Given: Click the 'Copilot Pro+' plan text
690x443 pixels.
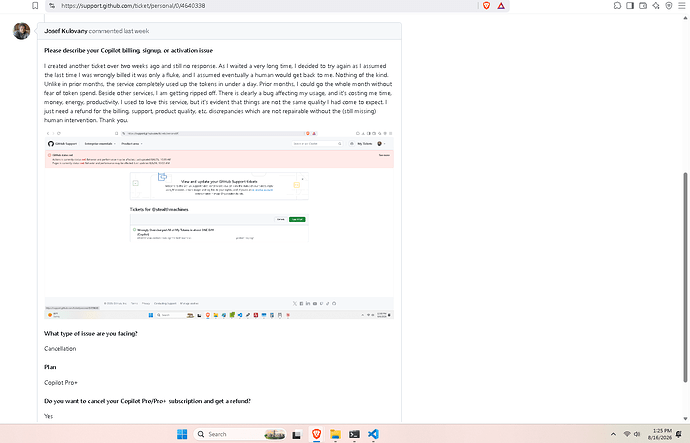Looking at the screenshot, I should (x=61, y=382).
